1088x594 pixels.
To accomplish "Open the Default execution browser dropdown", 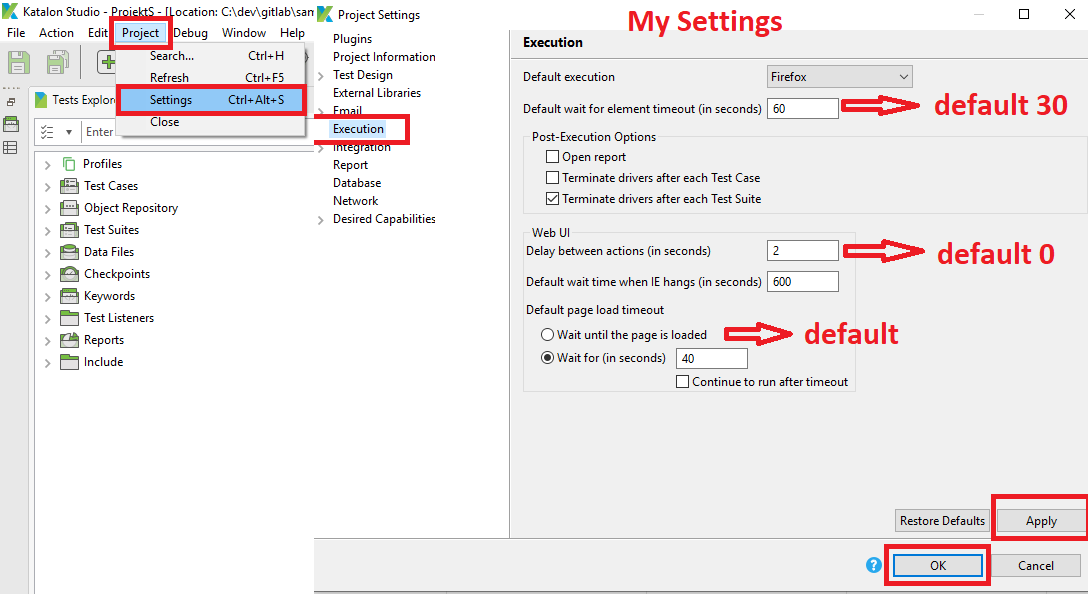I will click(840, 77).
